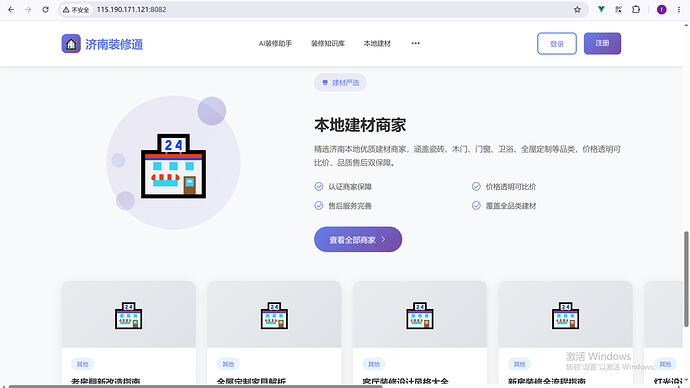The width and height of the screenshot is (690, 388).
Task: Click the check icon beside 覆盖全品类建材
Action: pyautogui.click(x=476, y=205)
